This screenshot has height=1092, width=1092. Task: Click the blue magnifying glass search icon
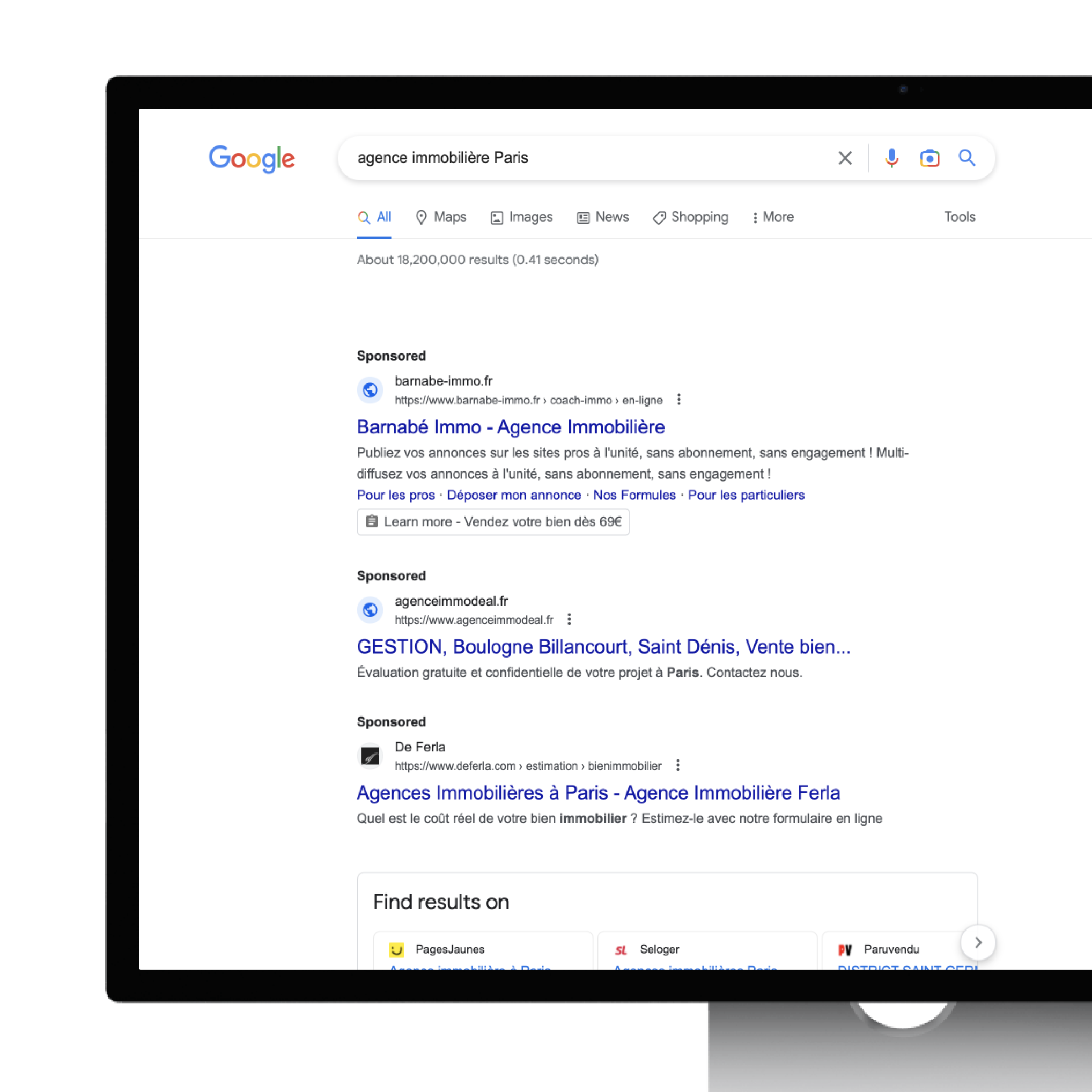point(966,158)
